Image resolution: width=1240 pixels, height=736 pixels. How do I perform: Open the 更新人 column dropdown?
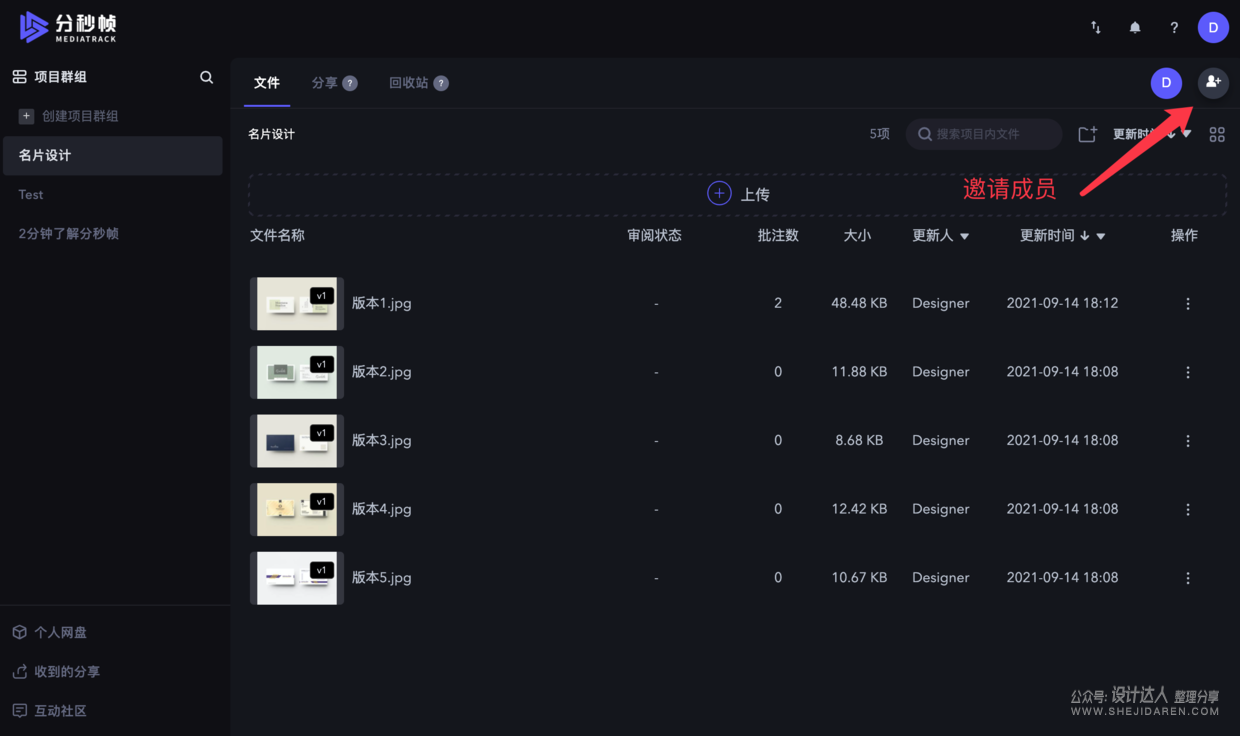point(963,236)
